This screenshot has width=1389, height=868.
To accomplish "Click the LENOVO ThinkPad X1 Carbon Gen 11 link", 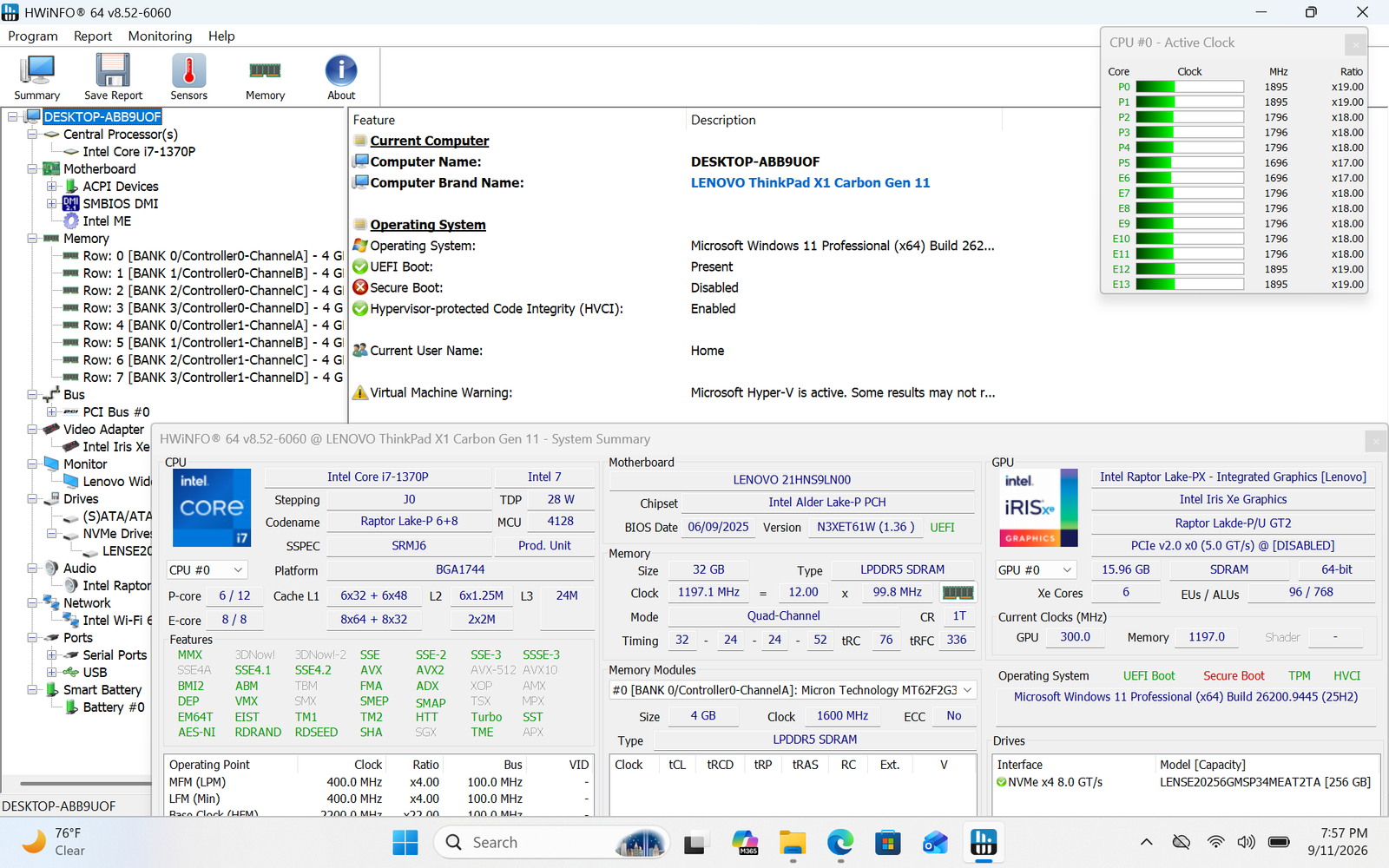I will click(810, 182).
